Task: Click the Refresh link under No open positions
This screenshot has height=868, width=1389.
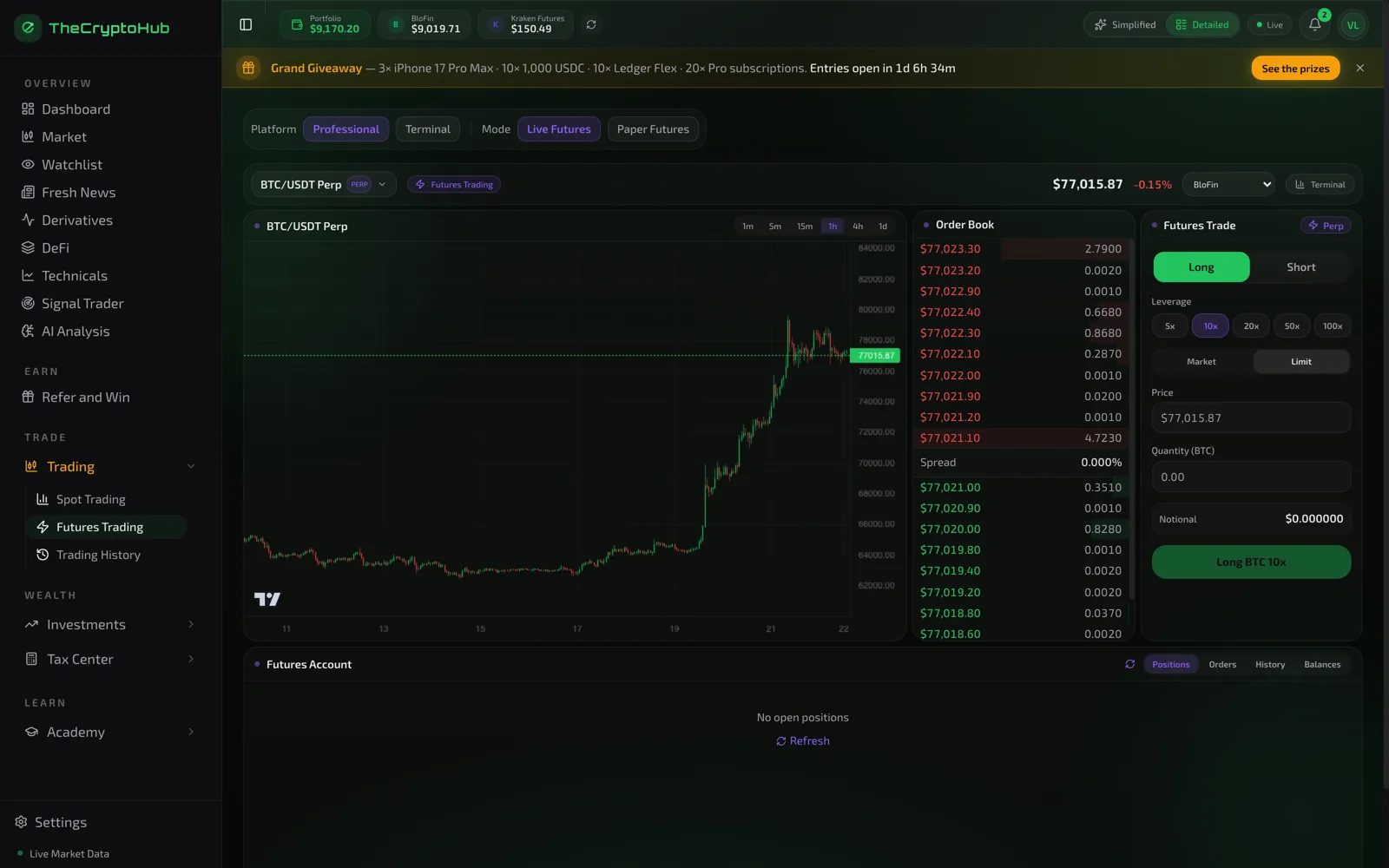Action: [803, 740]
